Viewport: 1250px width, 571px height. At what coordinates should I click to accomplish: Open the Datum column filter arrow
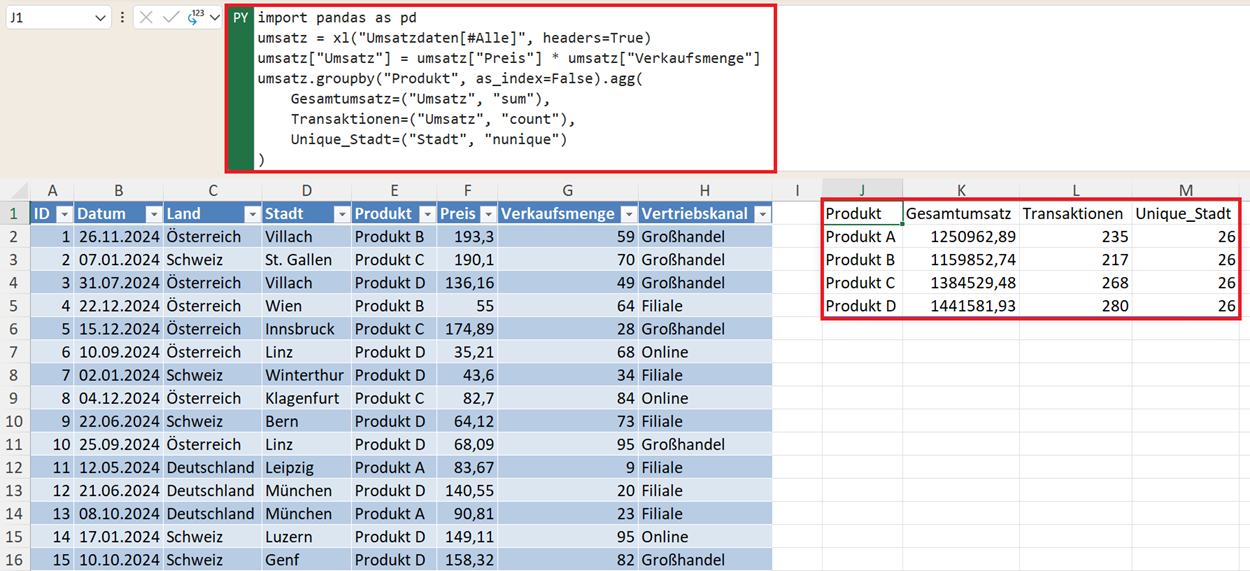click(153, 214)
